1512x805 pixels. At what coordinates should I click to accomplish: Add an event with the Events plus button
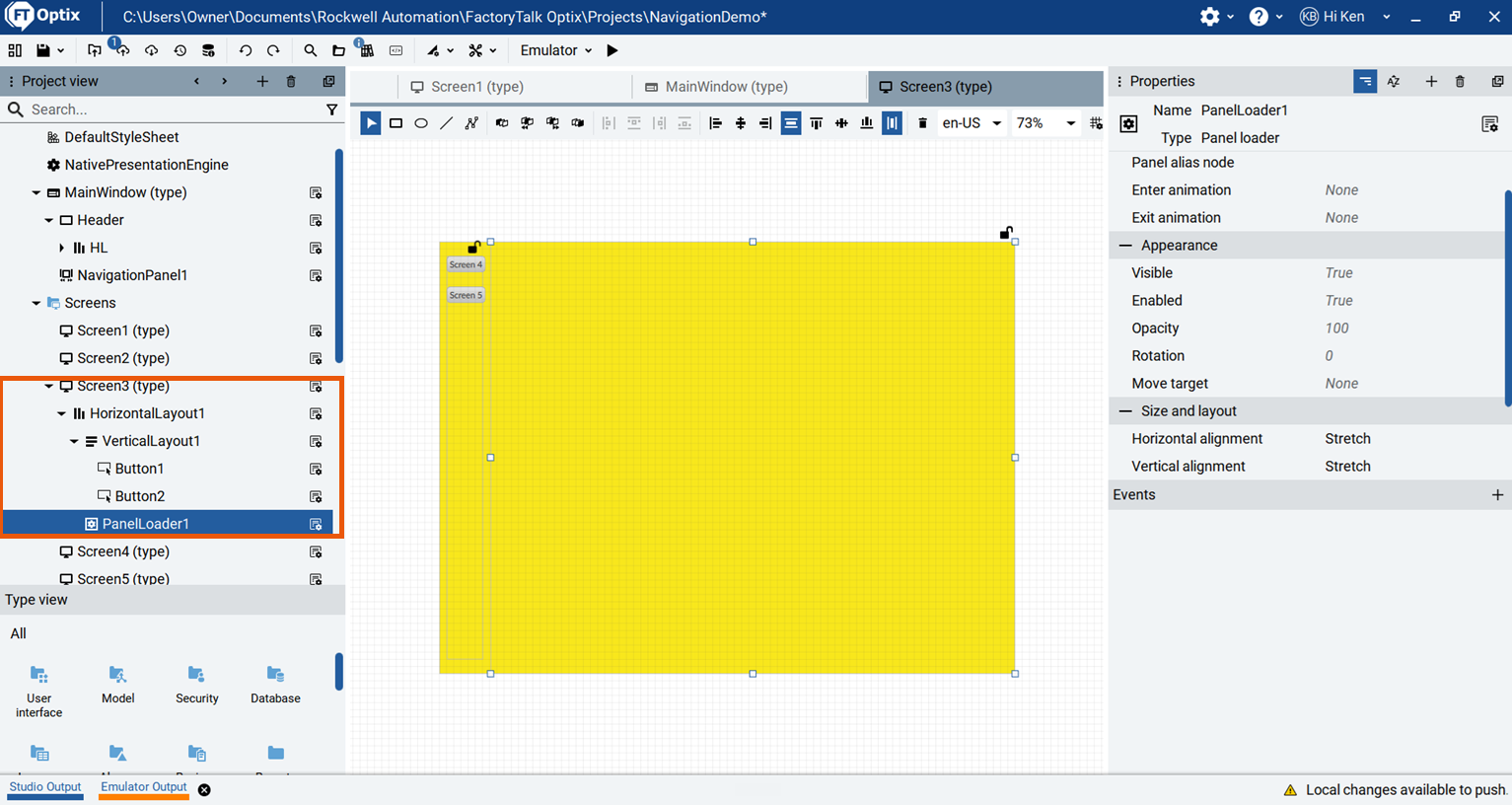(x=1497, y=495)
